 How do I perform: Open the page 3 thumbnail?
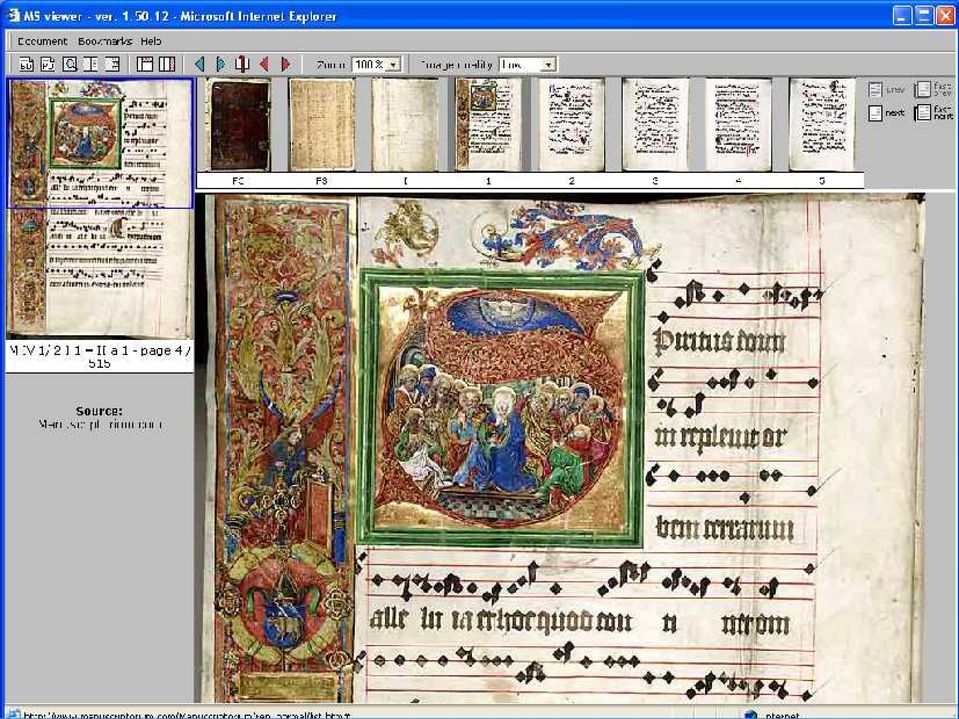pos(655,125)
